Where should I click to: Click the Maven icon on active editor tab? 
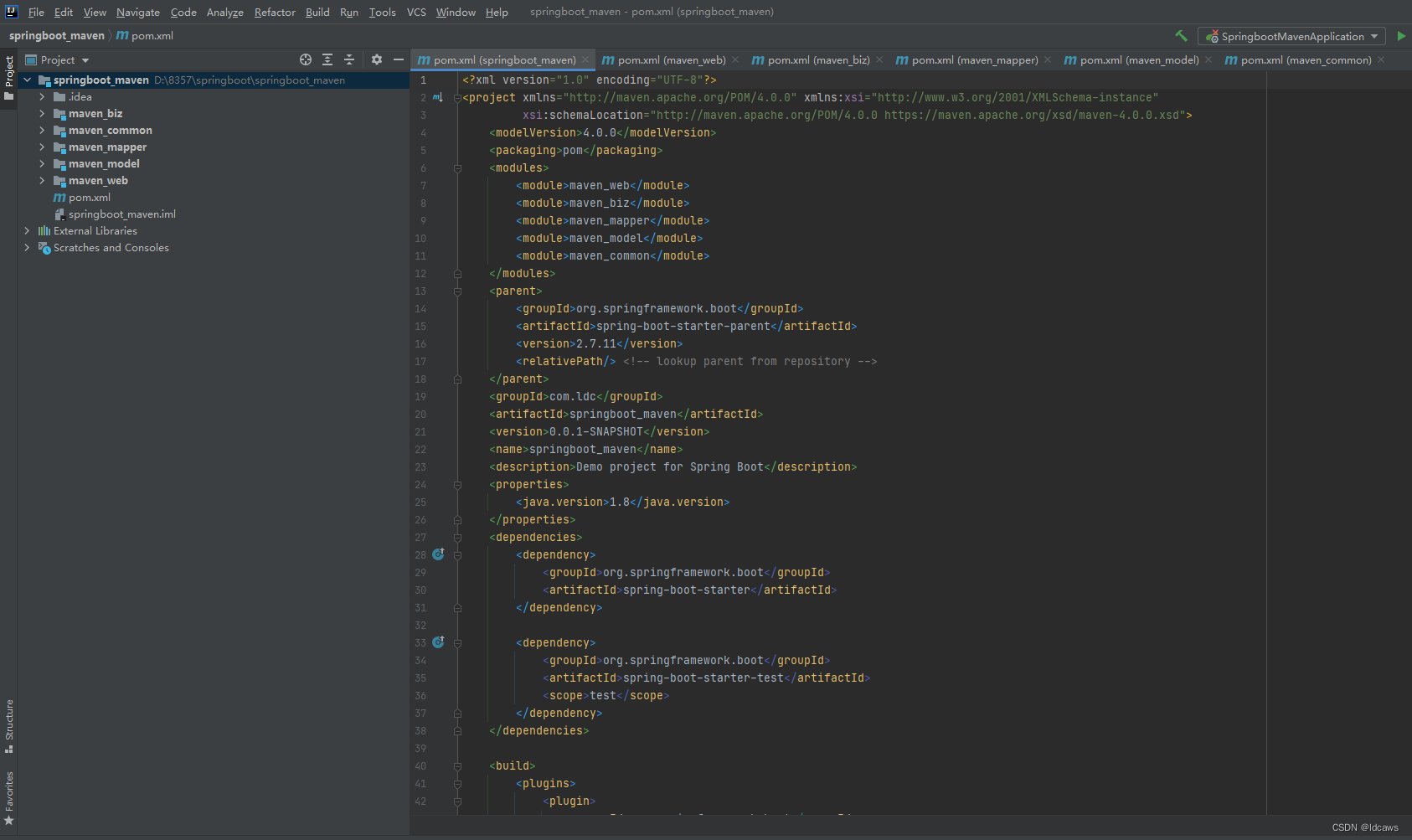pyautogui.click(x=424, y=60)
